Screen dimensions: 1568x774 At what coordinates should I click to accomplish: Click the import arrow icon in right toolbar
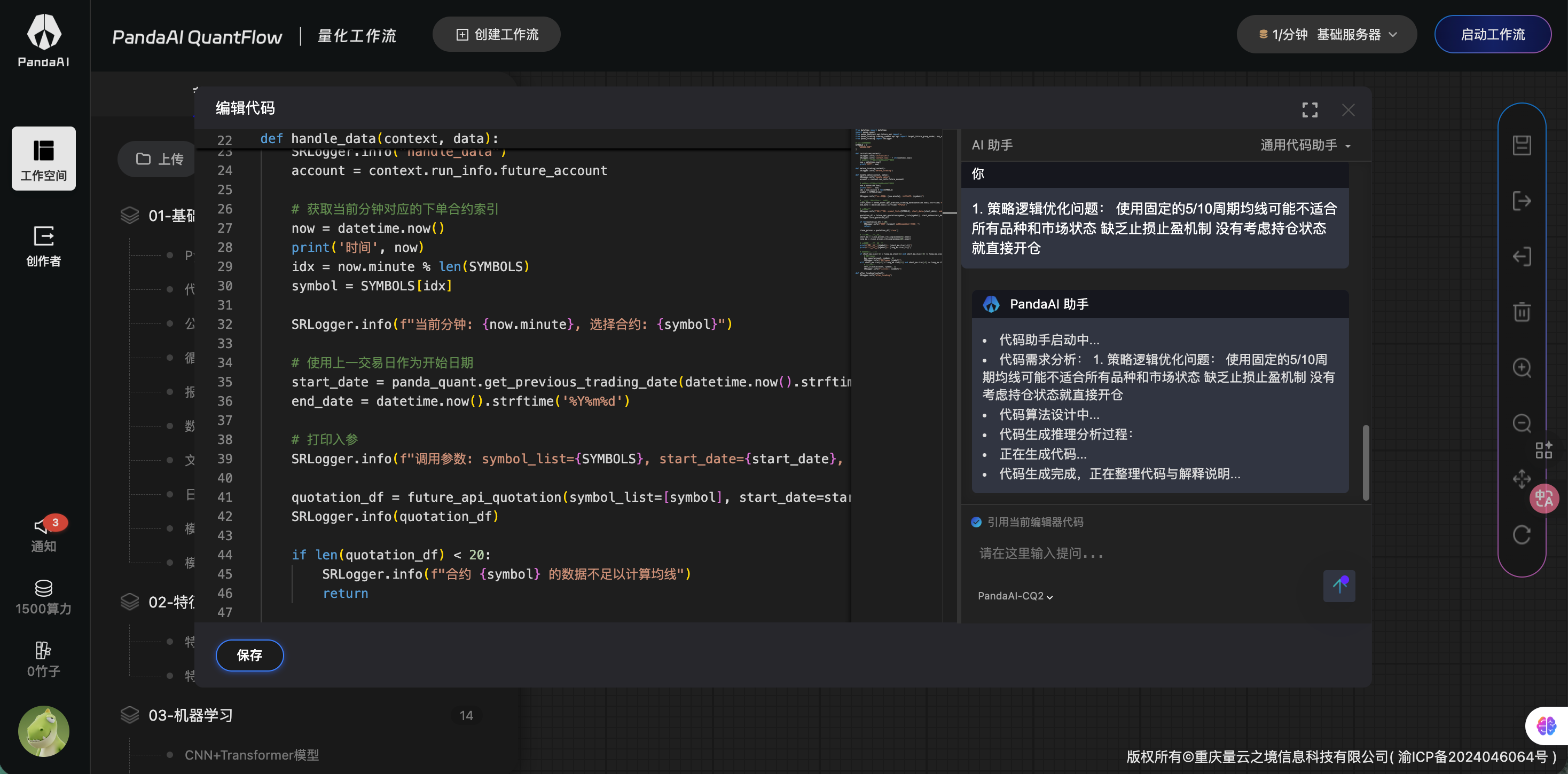point(1522,256)
